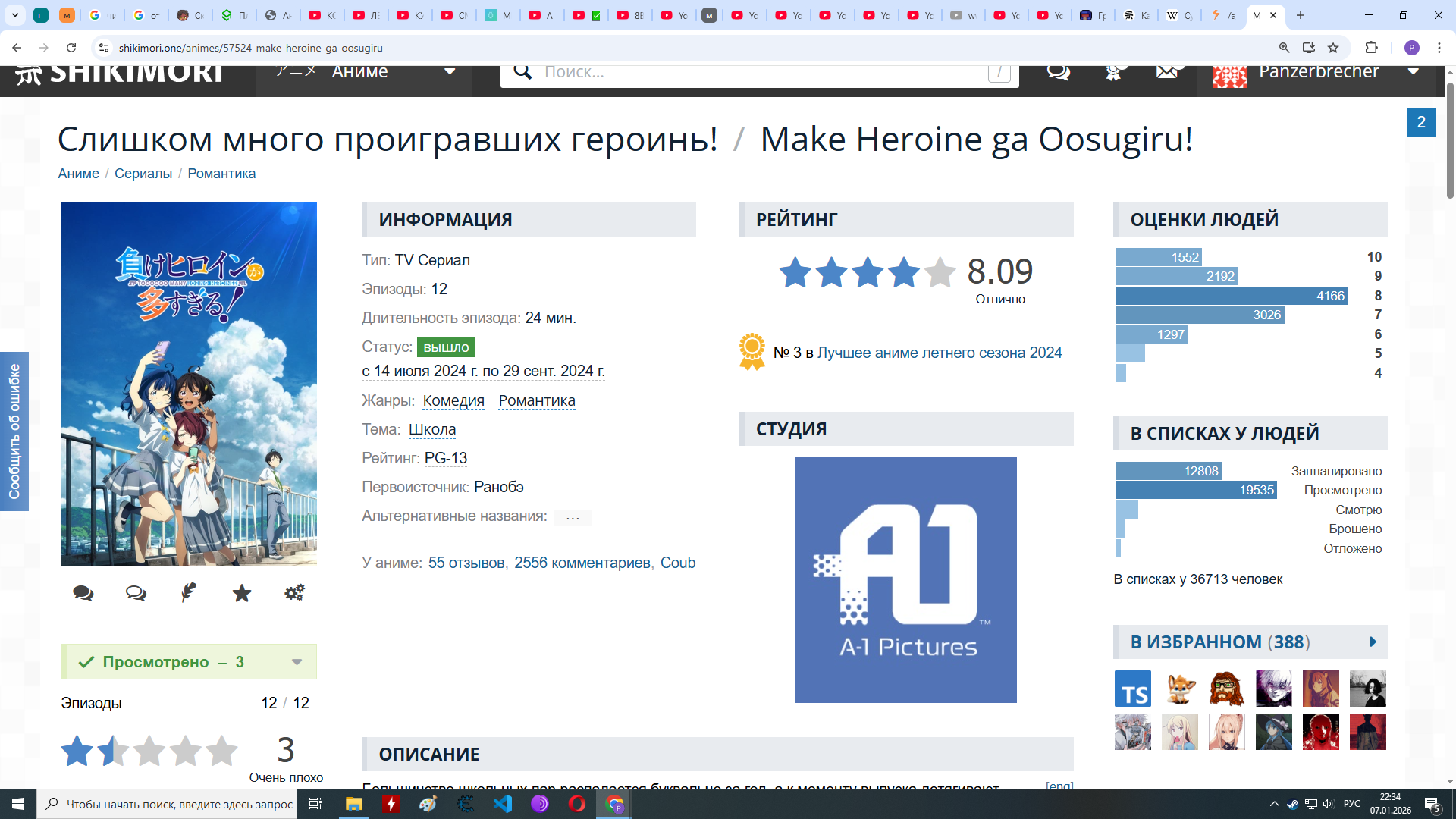
Task: Expand alternative names ellipsis button
Action: pos(573,518)
